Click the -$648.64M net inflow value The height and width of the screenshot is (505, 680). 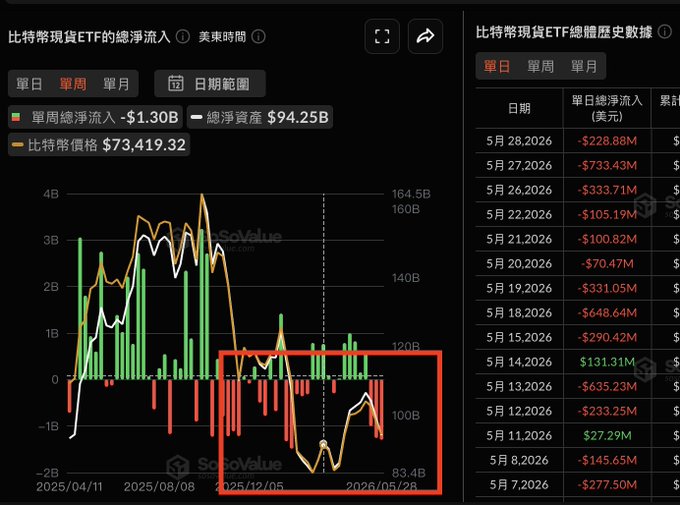pos(607,313)
